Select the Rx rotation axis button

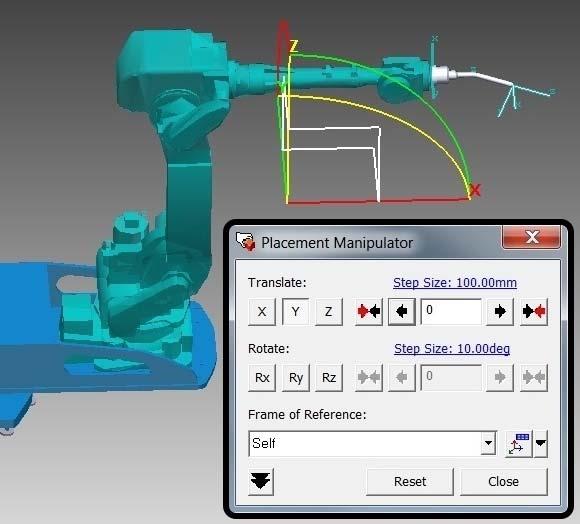[262, 378]
